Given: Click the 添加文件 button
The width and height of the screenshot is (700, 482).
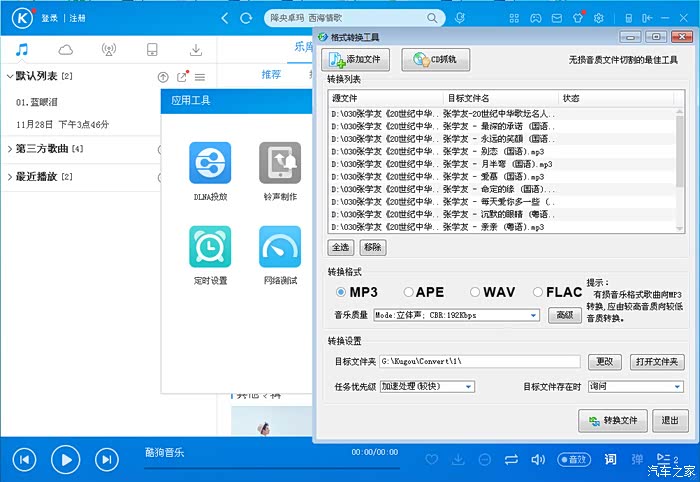Looking at the screenshot, I should (x=356, y=60).
